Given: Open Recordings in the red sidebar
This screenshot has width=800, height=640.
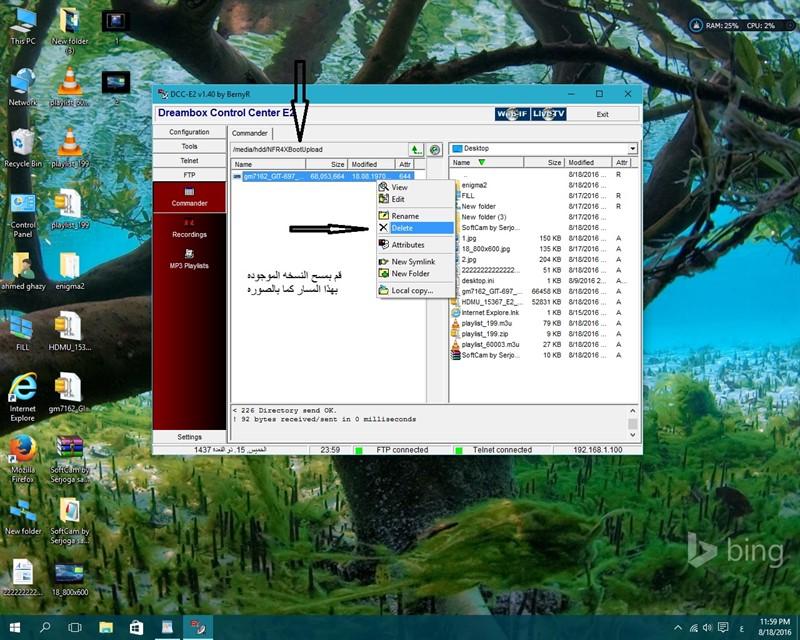Looking at the screenshot, I should 189,229.
